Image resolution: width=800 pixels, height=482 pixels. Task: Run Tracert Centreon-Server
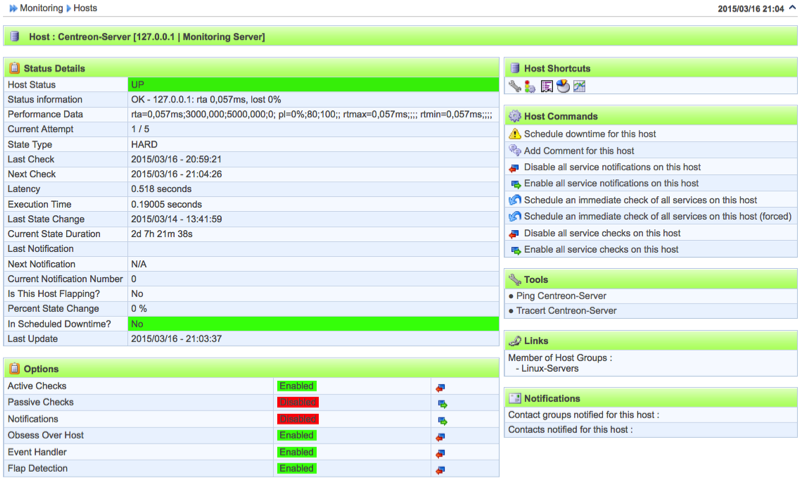(569, 311)
